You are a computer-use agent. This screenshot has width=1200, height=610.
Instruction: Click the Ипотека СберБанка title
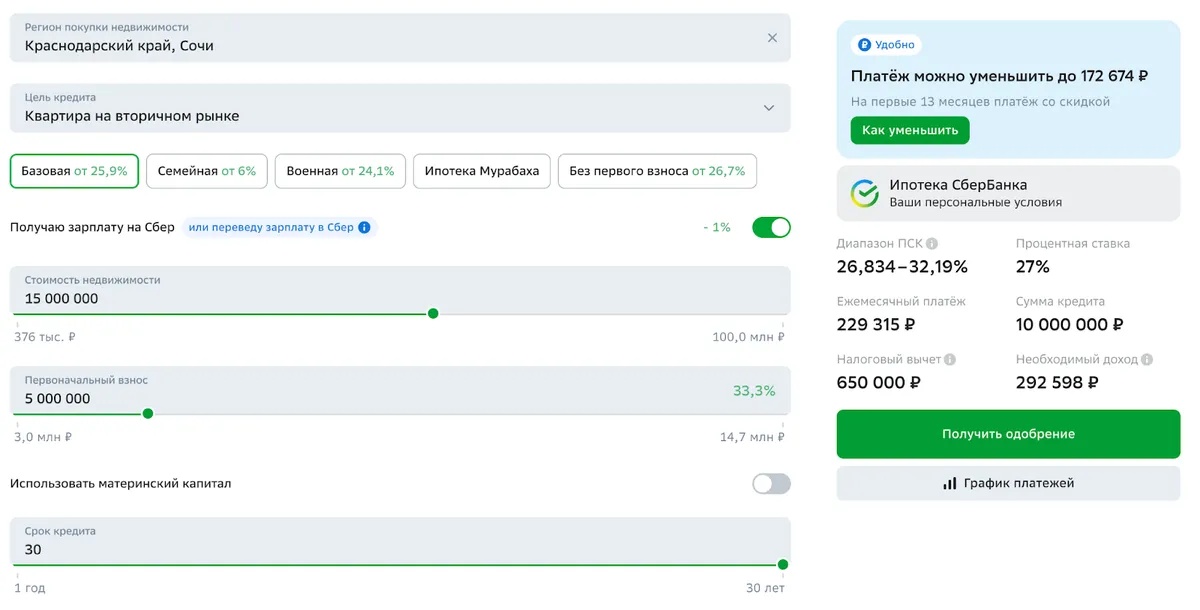tap(958, 185)
